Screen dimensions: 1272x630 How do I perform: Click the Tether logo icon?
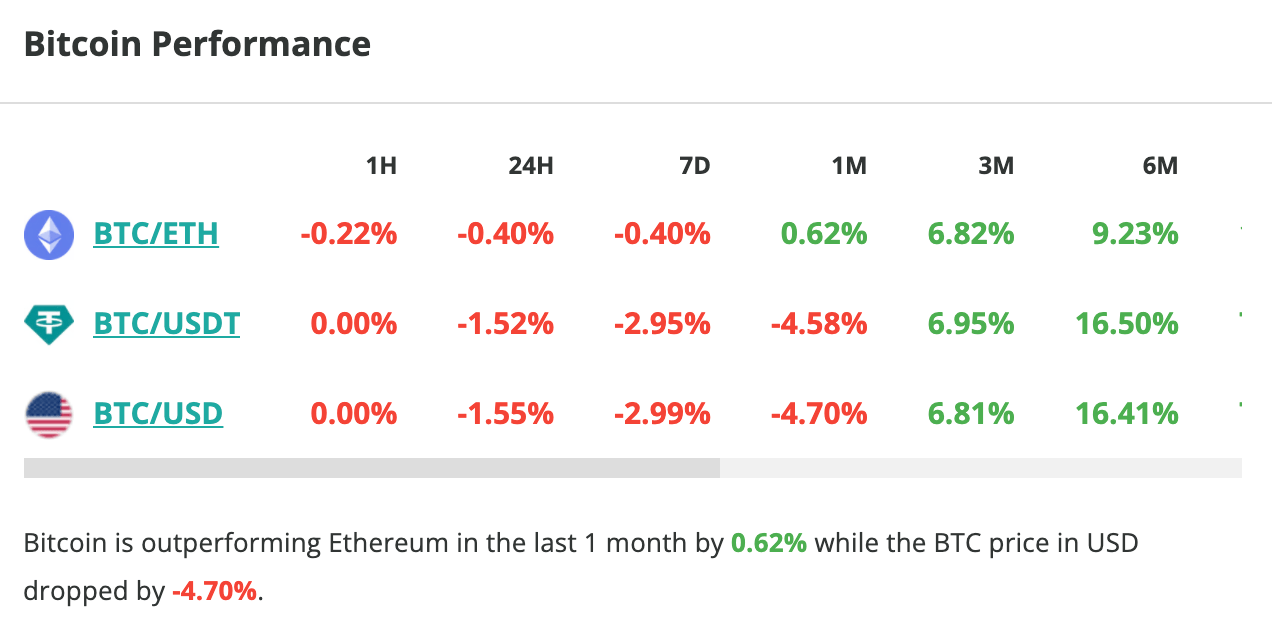tap(49, 324)
